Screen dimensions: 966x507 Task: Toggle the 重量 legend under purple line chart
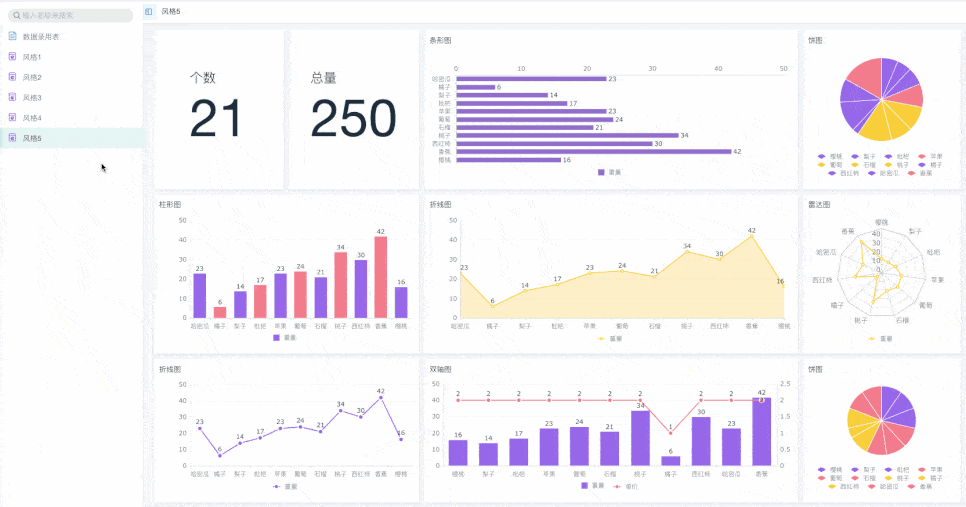point(285,487)
